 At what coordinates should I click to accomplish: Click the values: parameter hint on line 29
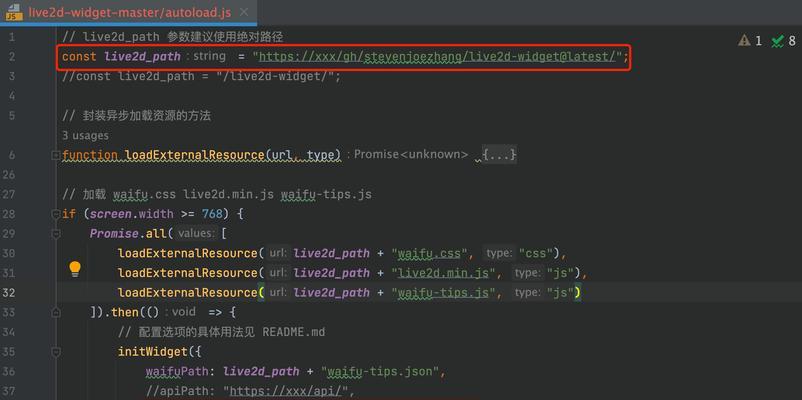[x=196, y=233]
